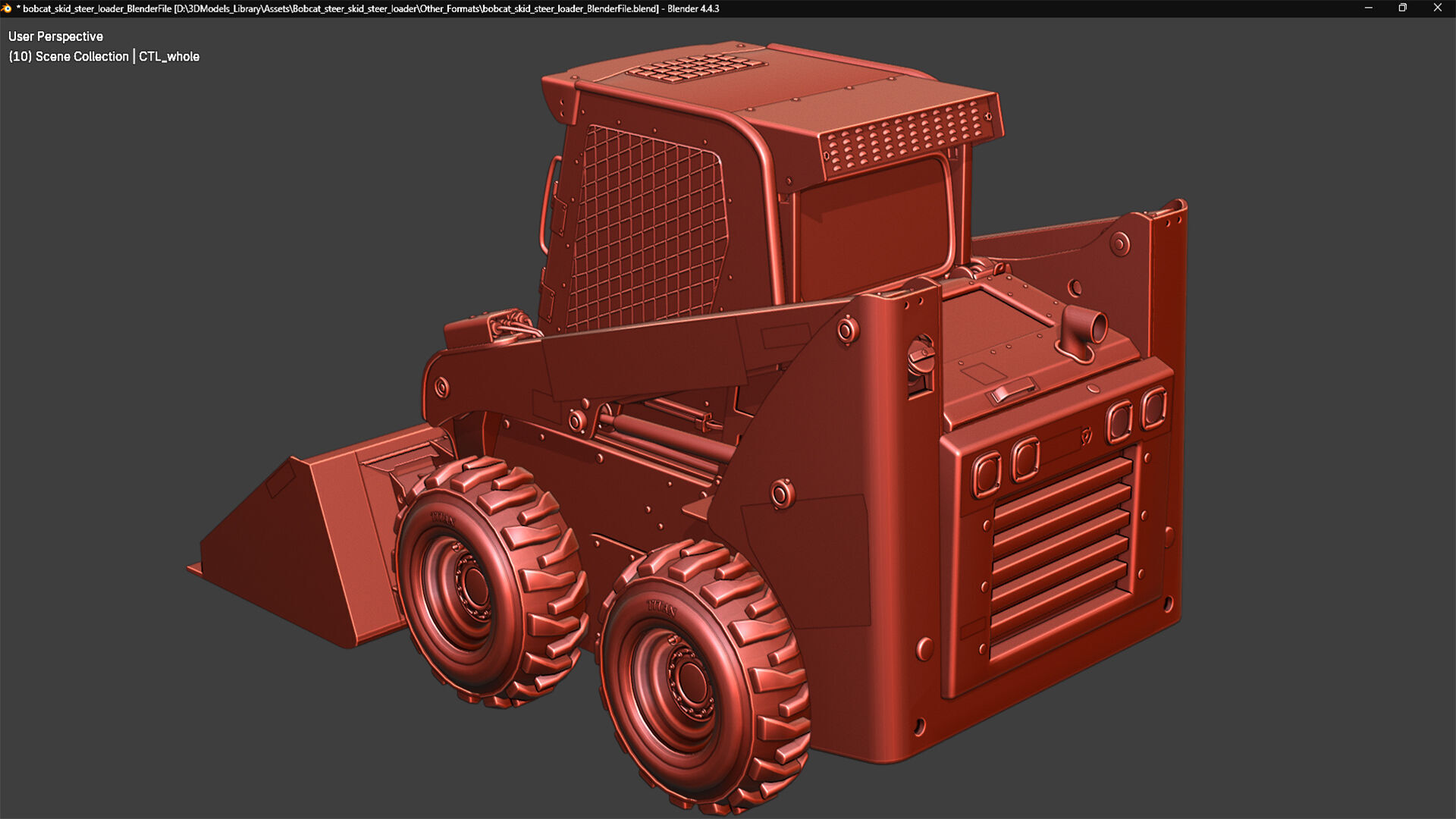Close the Blender application window
1456x819 pixels.
[1437, 8]
